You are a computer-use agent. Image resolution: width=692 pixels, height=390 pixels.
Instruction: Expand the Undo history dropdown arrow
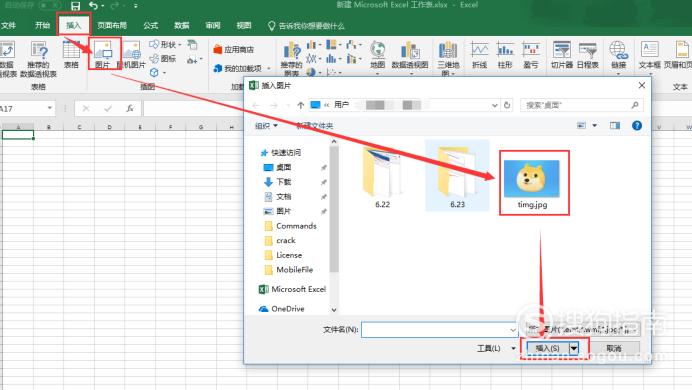click(103, 6)
